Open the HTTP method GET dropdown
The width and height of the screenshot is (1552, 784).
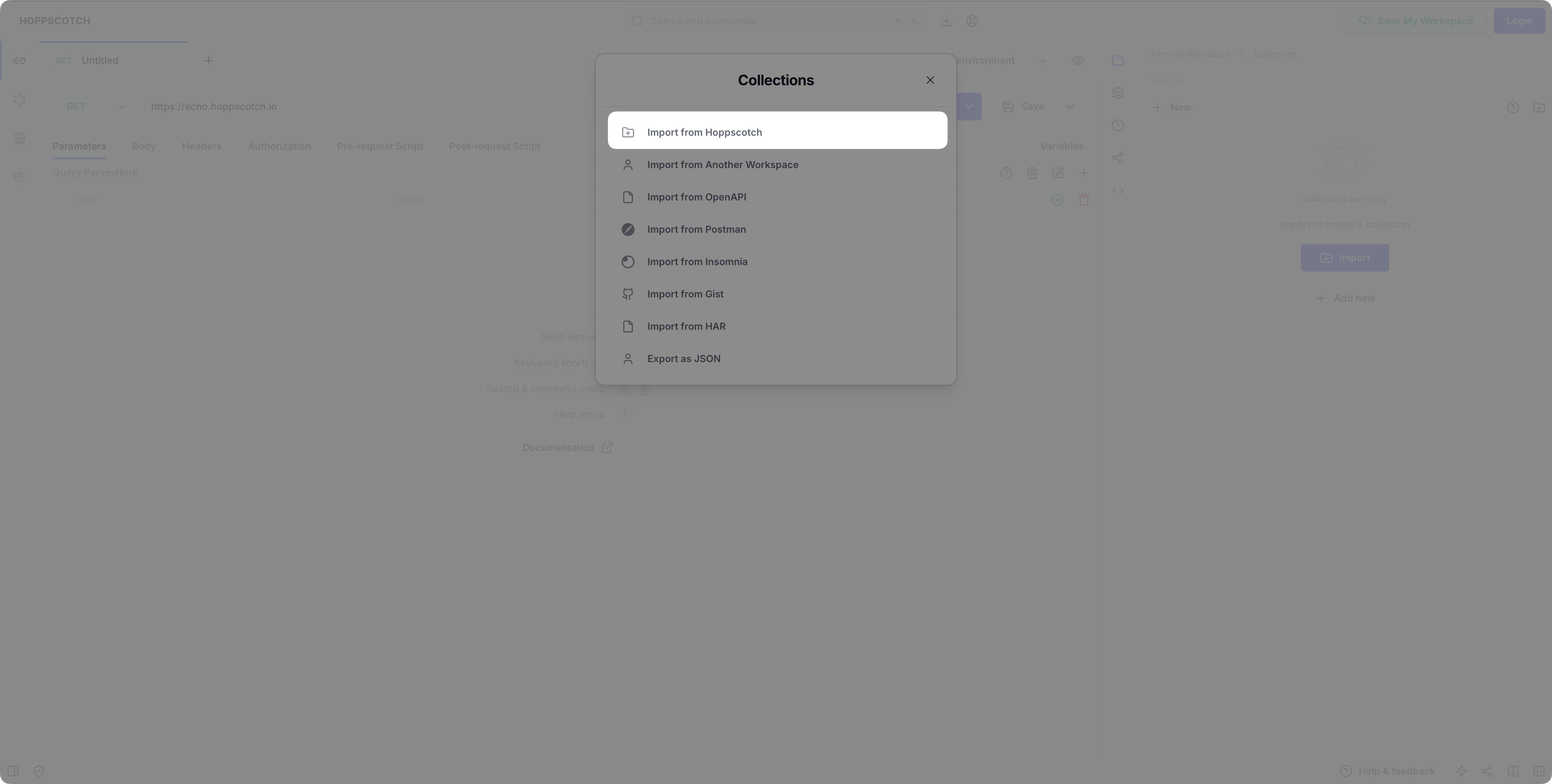(95, 107)
